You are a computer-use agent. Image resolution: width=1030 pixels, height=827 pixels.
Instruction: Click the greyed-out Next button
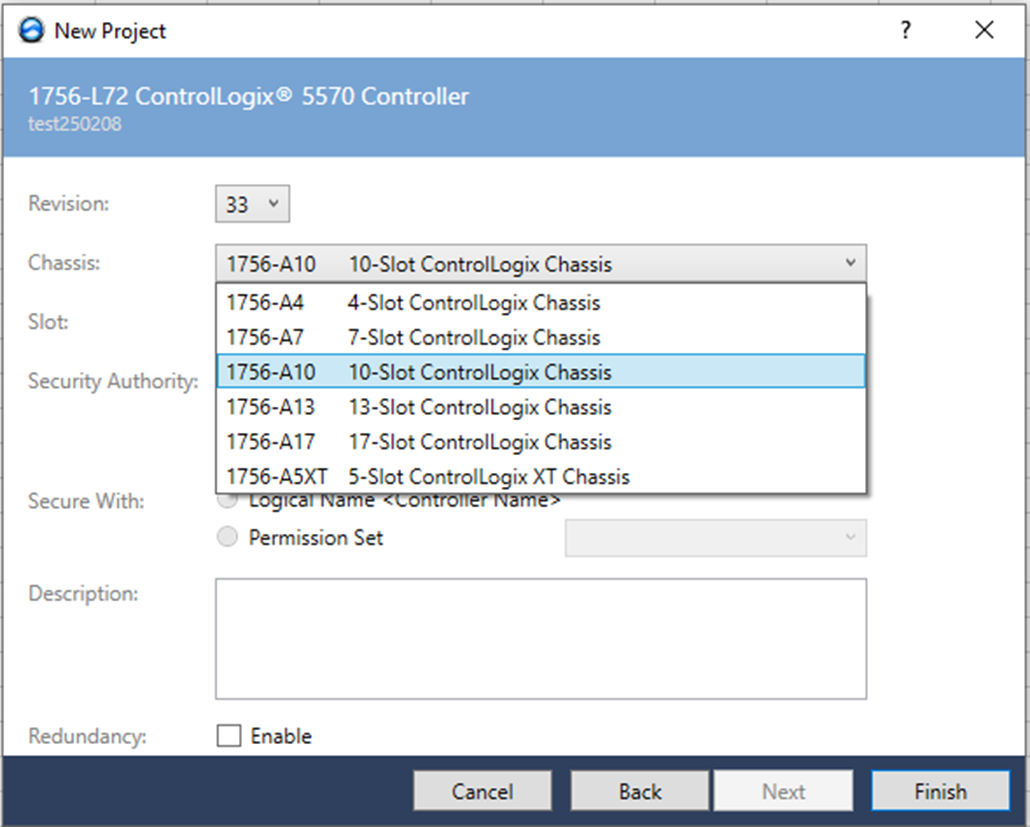pos(784,791)
